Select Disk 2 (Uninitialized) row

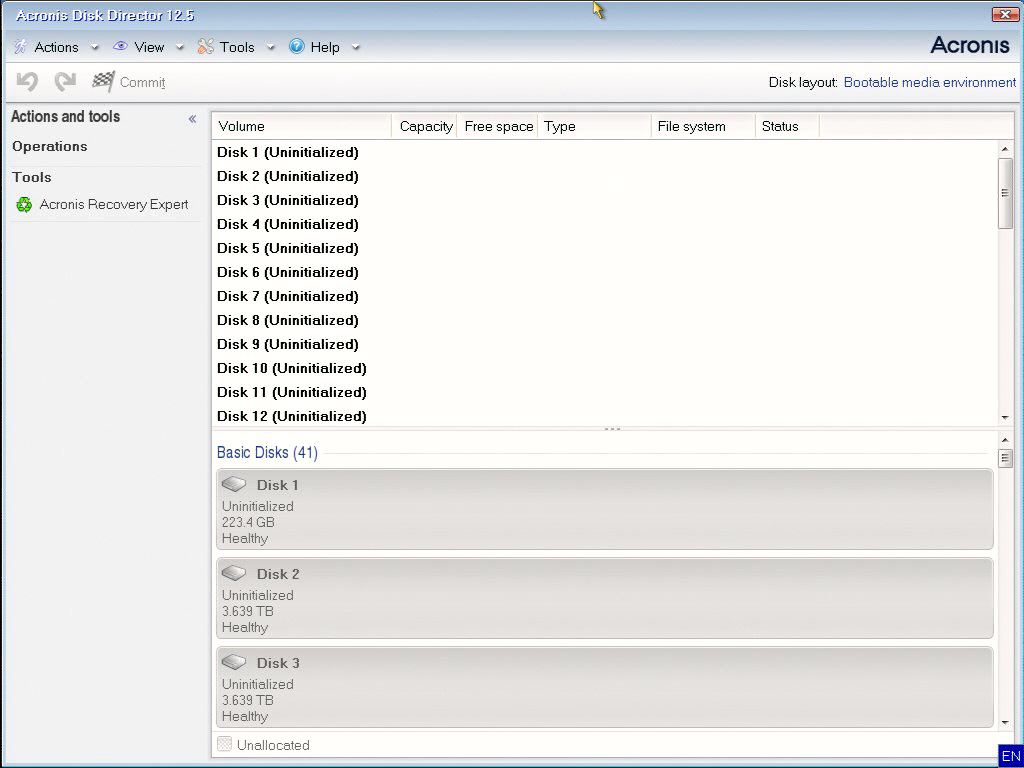pos(605,176)
